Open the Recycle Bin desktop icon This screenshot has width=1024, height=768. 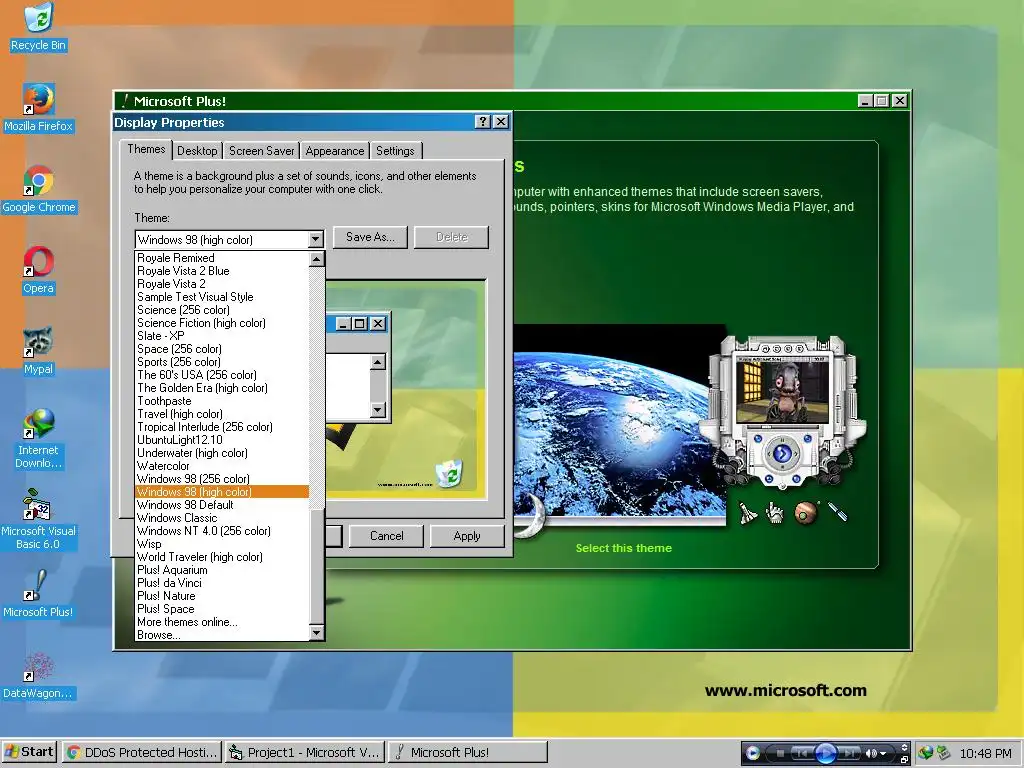38,27
